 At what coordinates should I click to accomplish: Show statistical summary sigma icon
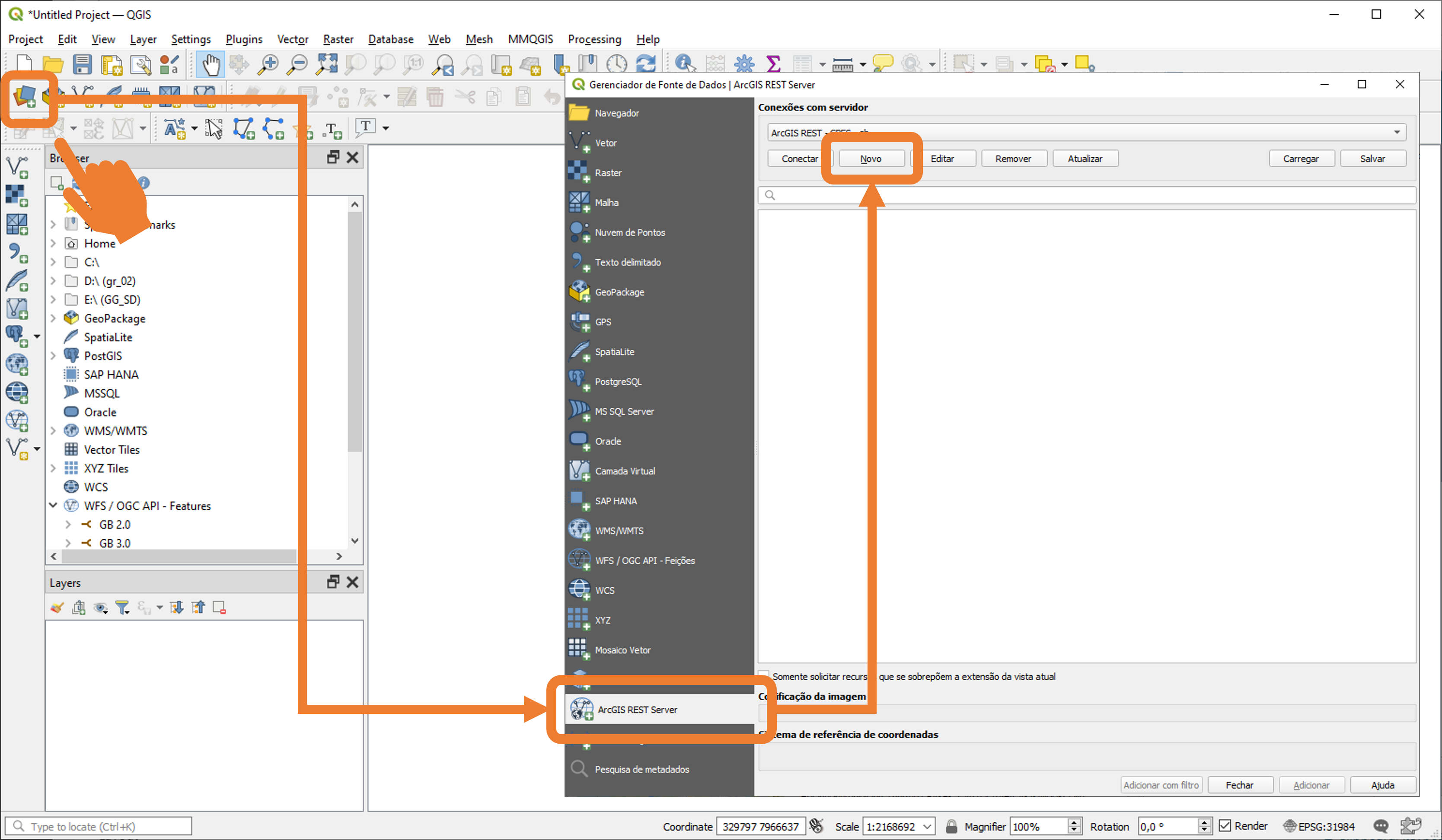[773, 64]
